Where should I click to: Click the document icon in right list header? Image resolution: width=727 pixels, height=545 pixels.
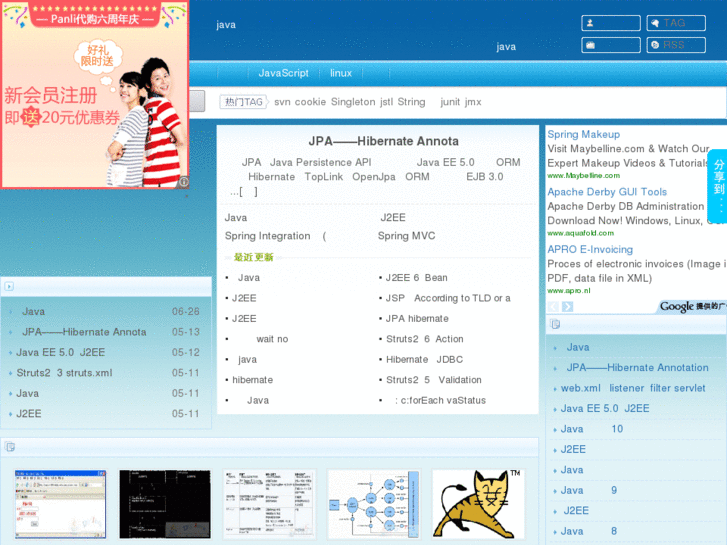555,324
